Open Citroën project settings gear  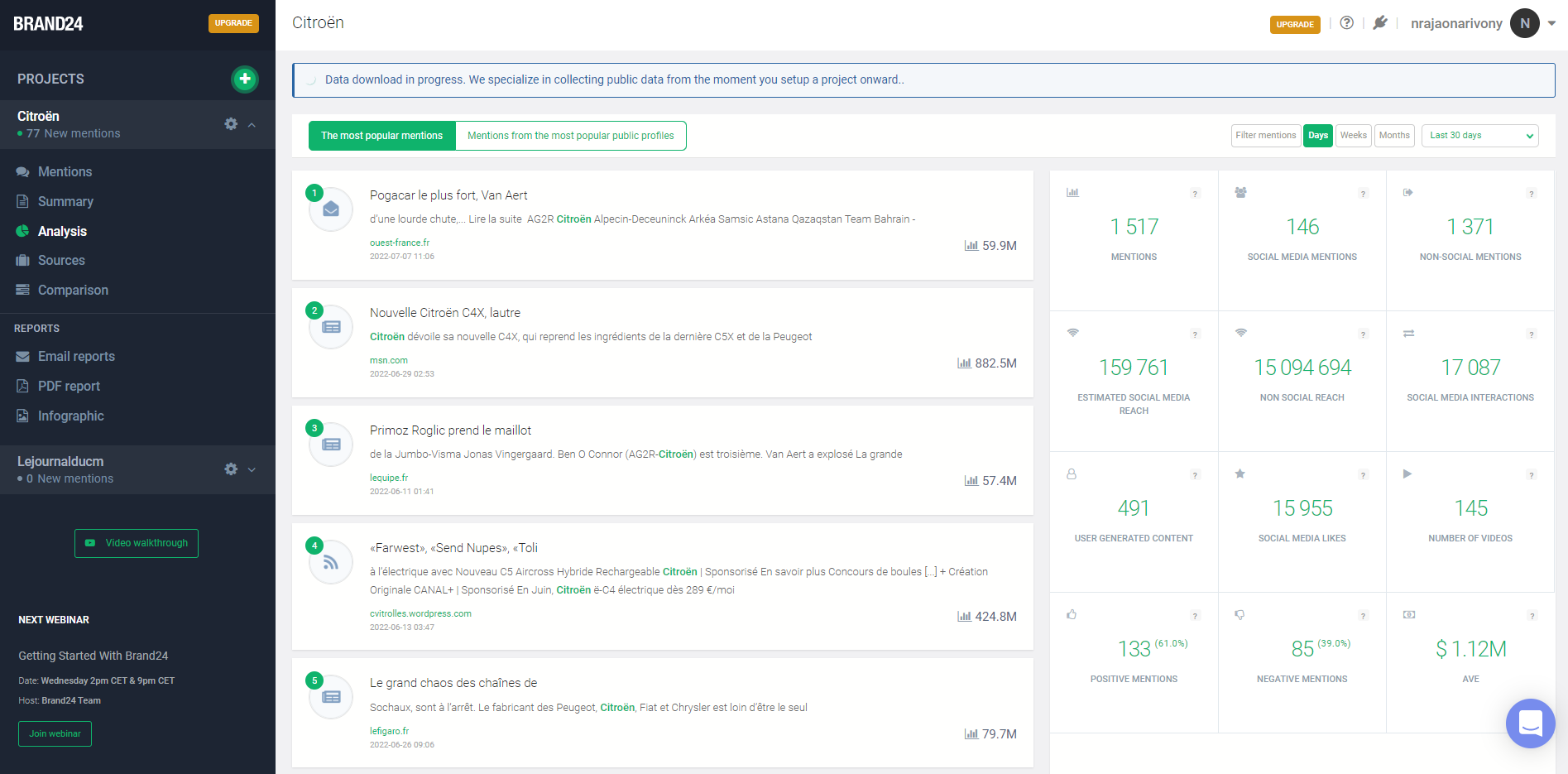point(231,124)
